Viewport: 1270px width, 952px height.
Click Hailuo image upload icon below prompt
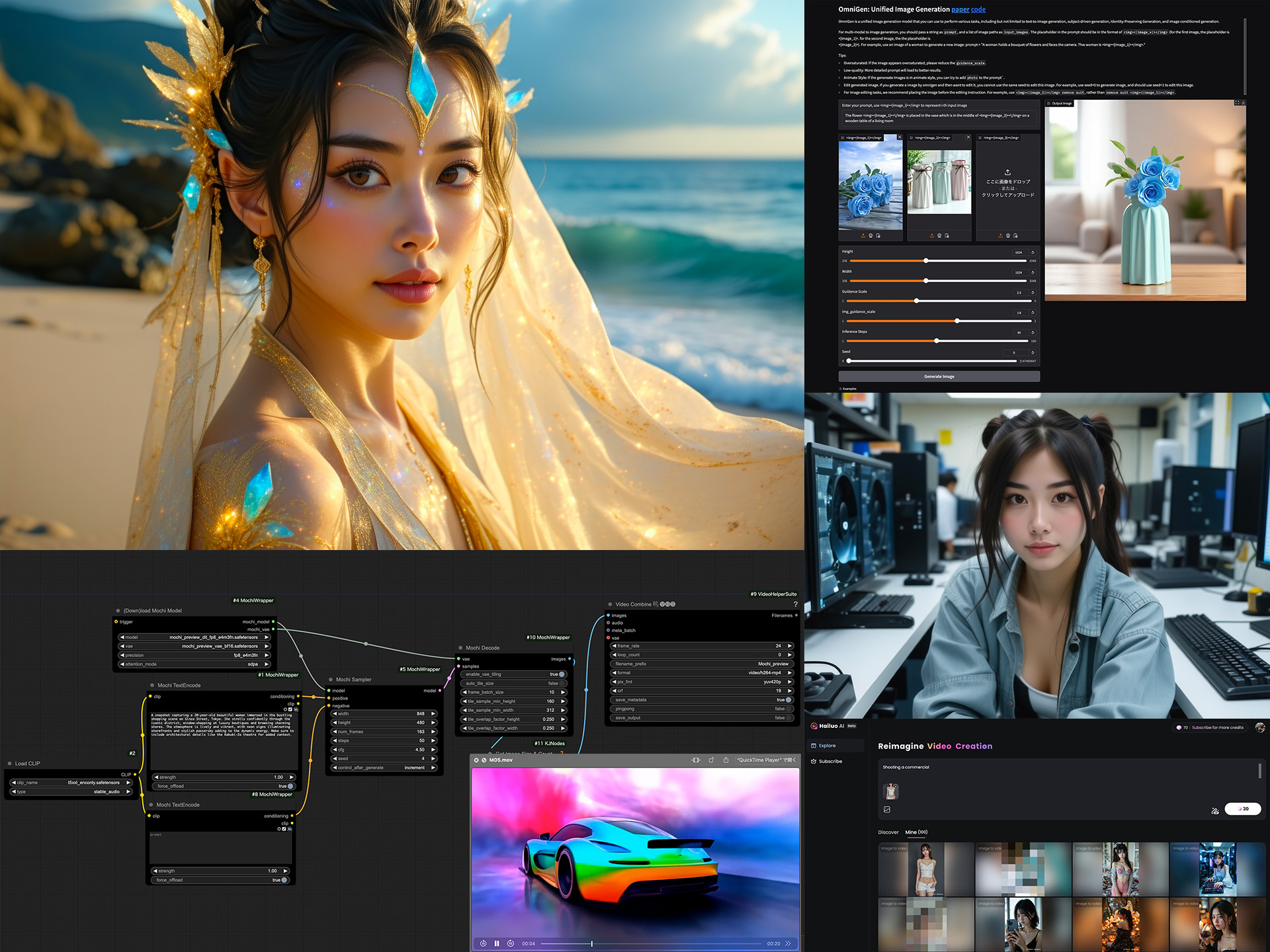click(887, 809)
